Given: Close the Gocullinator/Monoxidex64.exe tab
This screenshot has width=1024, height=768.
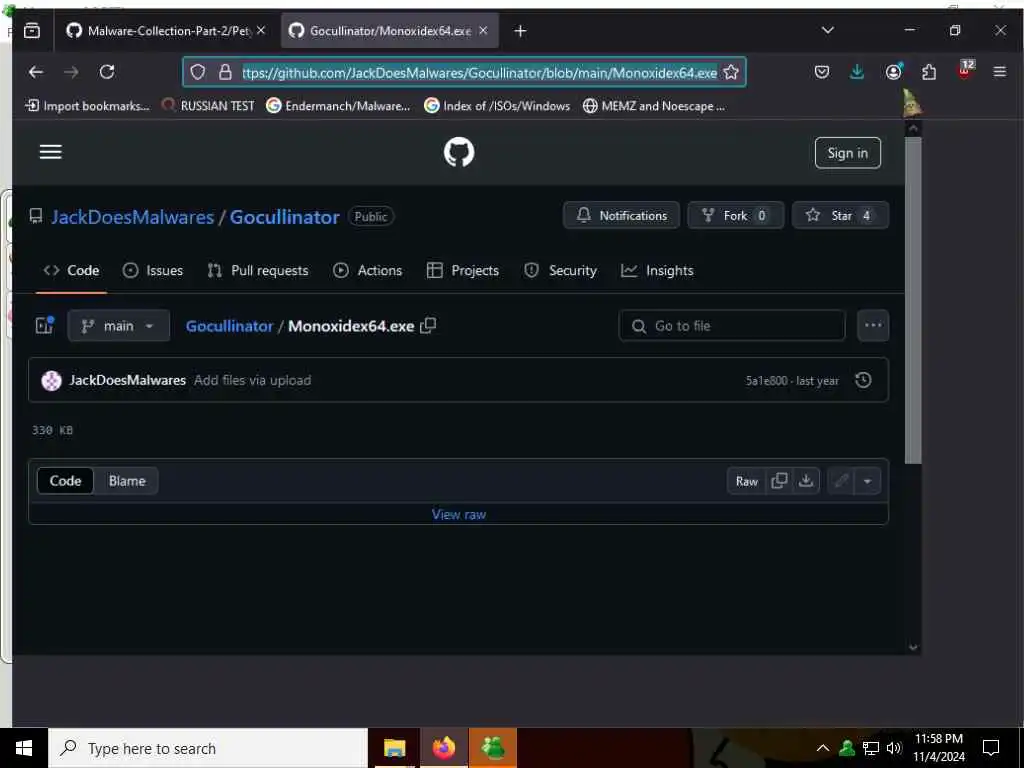Looking at the screenshot, I should point(483,31).
